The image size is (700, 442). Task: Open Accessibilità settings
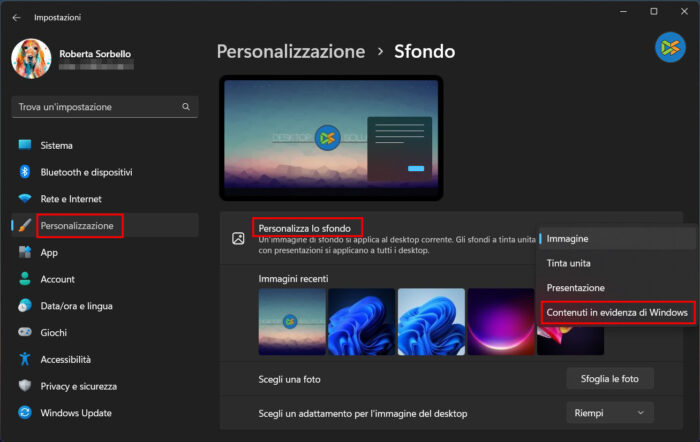point(66,359)
